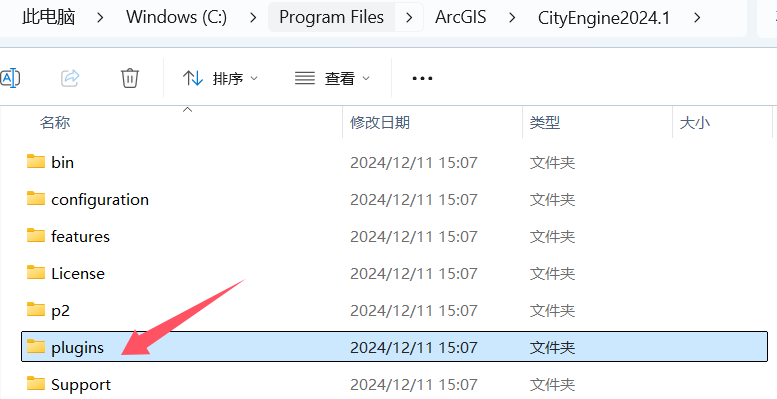
Task: Click the Support folder icon
Action: click(36, 384)
